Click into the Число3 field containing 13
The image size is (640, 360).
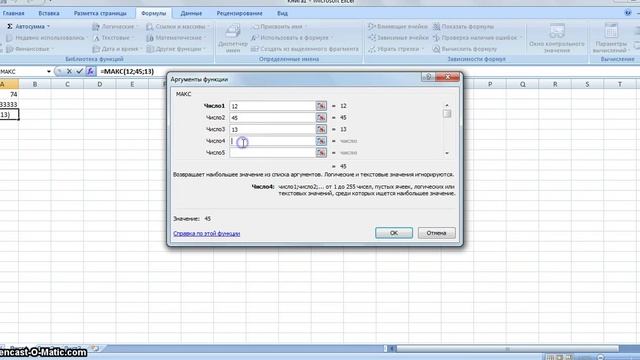point(272,129)
